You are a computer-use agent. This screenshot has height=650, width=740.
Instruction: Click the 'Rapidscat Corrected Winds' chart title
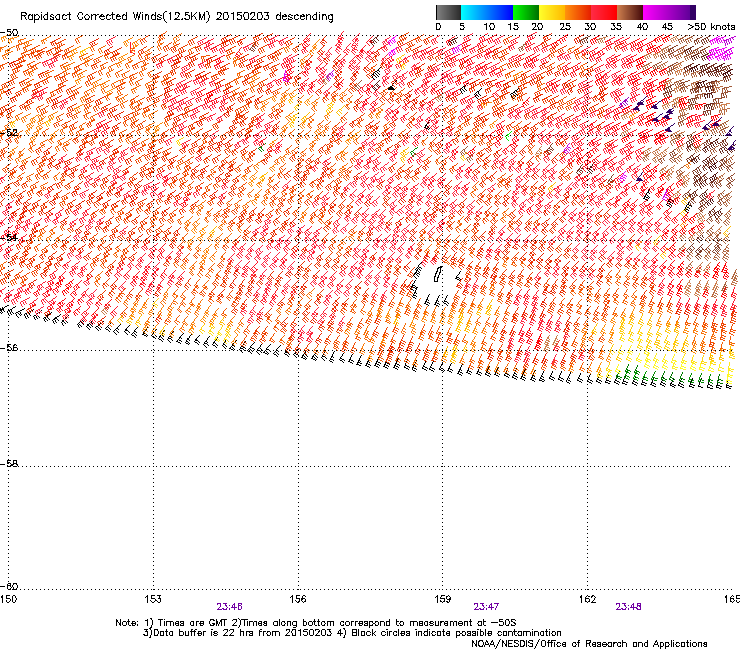pyautogui.click(x=177, y=16)
